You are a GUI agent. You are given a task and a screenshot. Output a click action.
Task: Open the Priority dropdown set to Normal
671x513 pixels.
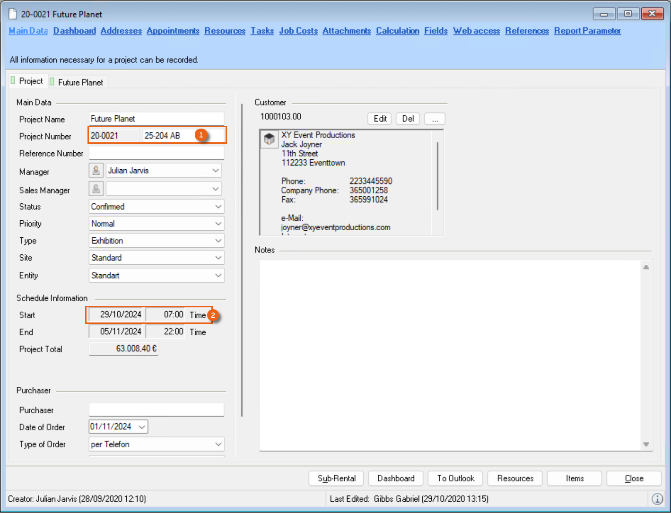216,223
